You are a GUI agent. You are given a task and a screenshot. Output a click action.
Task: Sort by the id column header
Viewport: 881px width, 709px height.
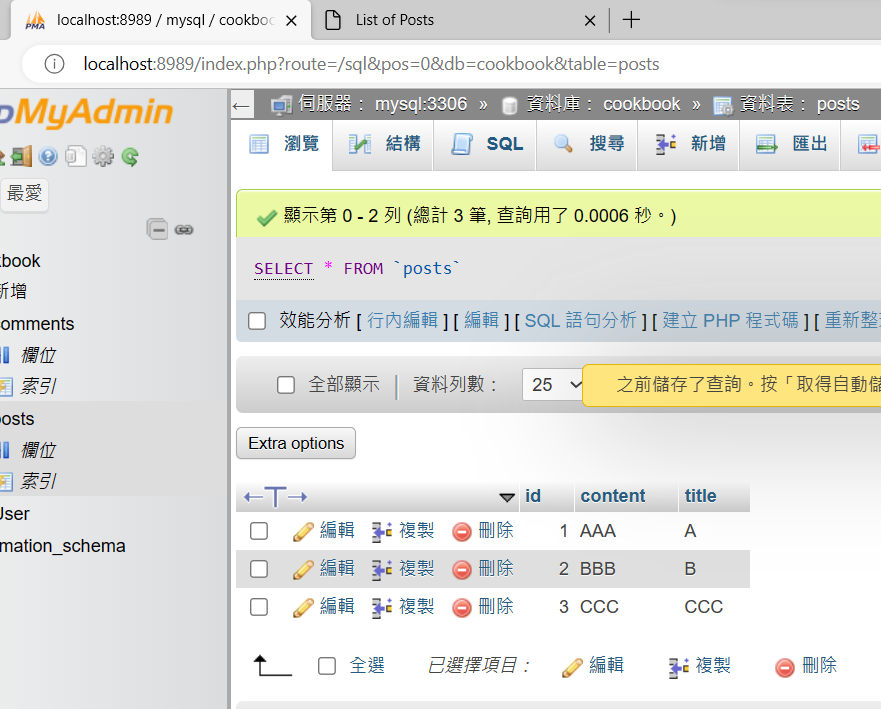click(x=533, y=496)
